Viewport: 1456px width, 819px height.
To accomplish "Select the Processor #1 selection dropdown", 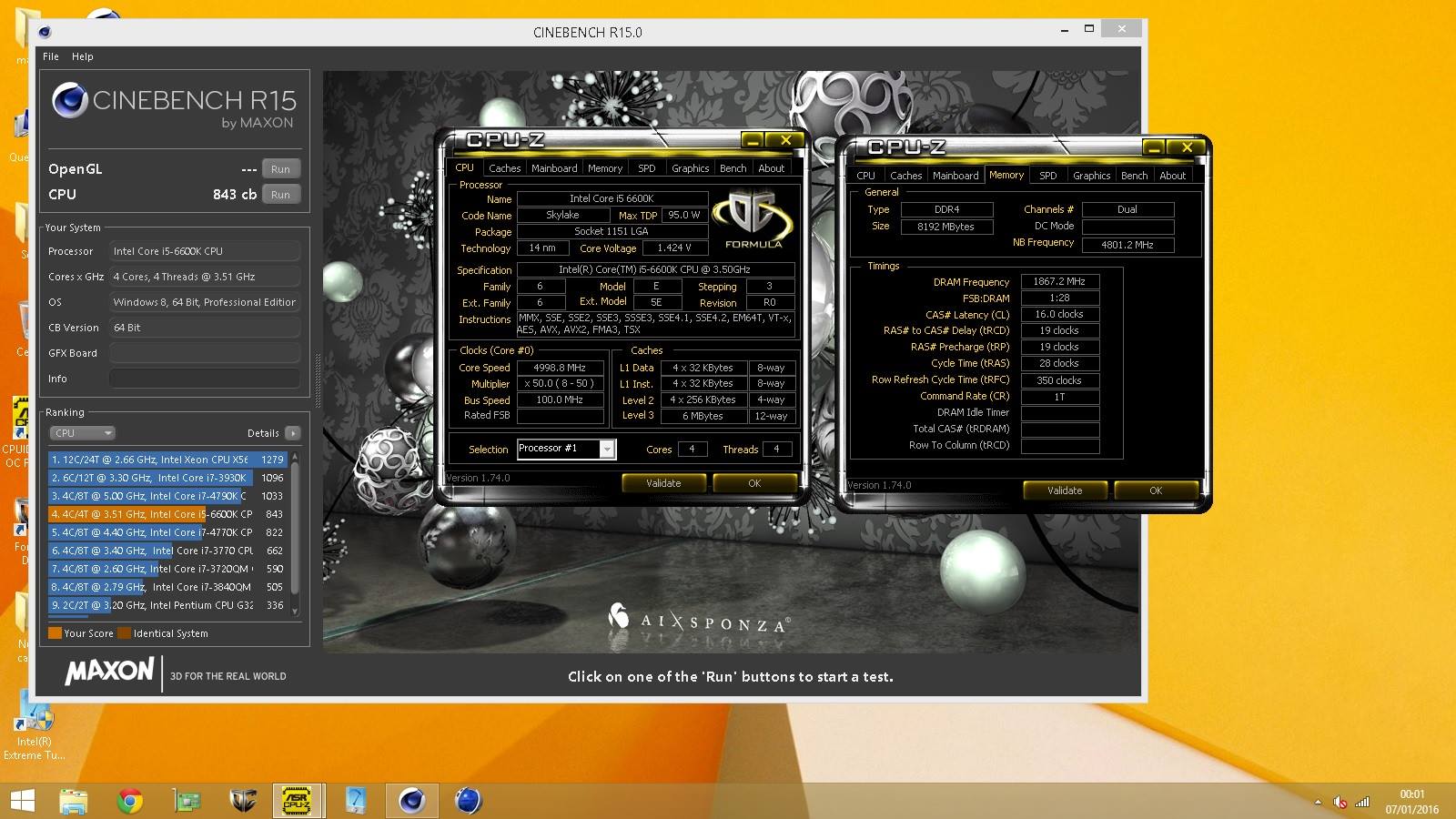I will tap(567, 449).
